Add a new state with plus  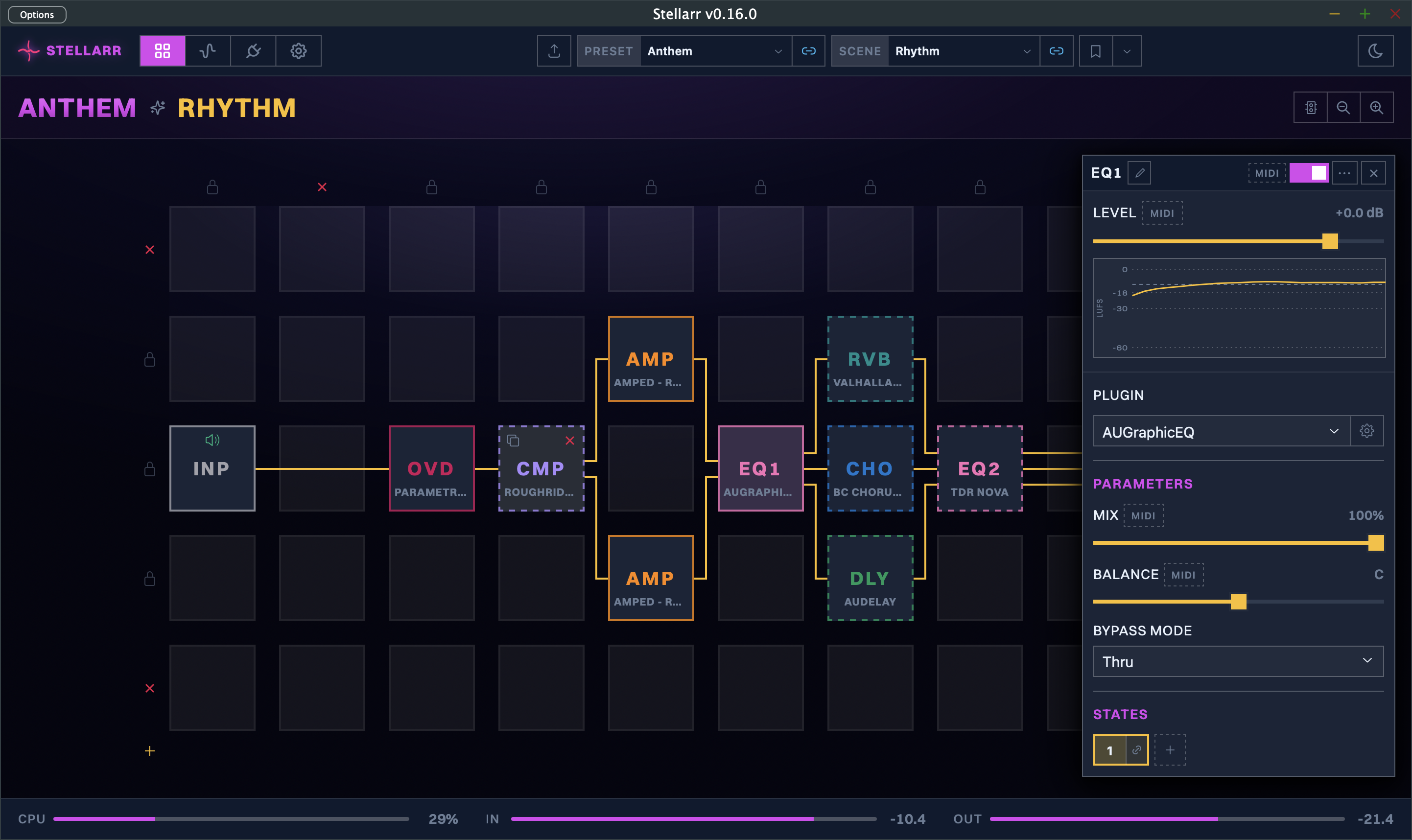[1170, 750]
